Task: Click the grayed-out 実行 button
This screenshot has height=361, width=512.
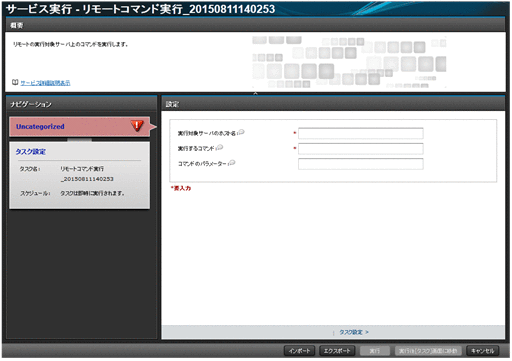Action: point(375,351)
